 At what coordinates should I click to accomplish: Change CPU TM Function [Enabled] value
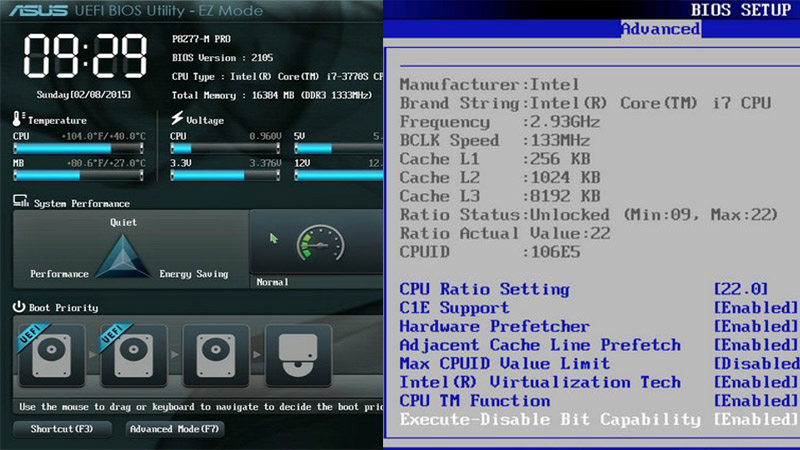pyautogui.click(x=756, y=401)
